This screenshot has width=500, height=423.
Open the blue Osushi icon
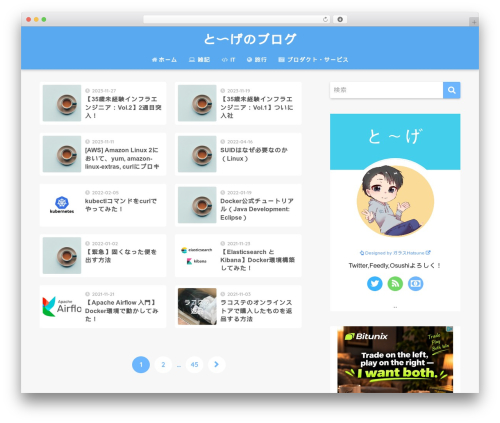(x=415, y=283)
